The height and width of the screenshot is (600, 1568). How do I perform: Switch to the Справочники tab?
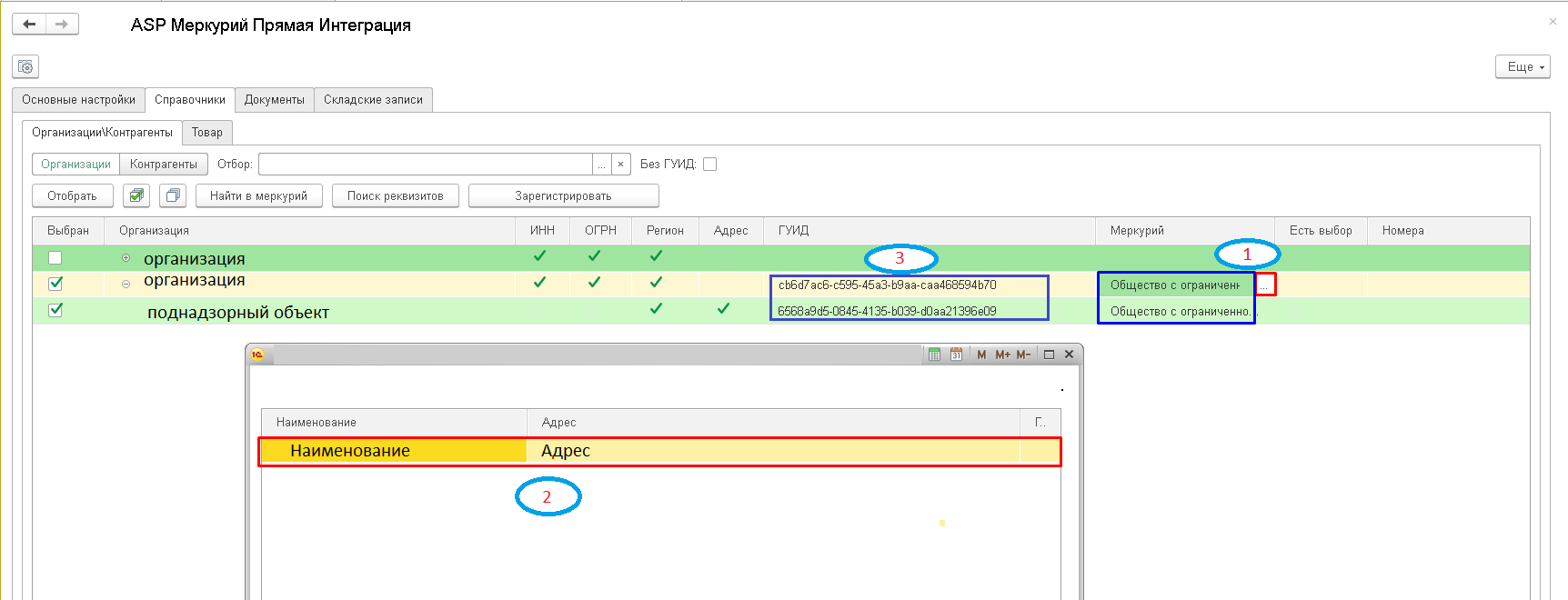[190, 100]
